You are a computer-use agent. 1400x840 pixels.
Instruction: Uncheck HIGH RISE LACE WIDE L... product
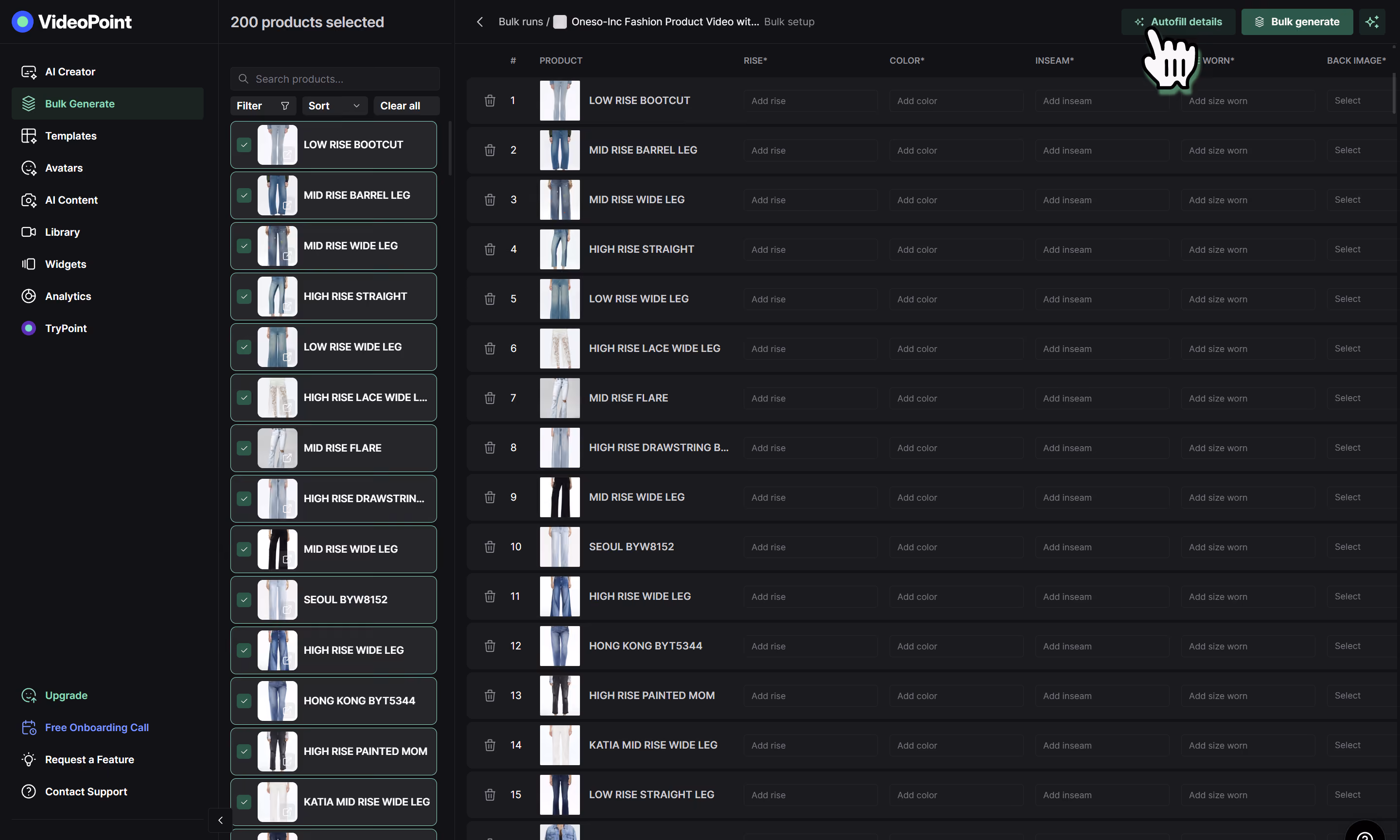[x=244, y=397]
